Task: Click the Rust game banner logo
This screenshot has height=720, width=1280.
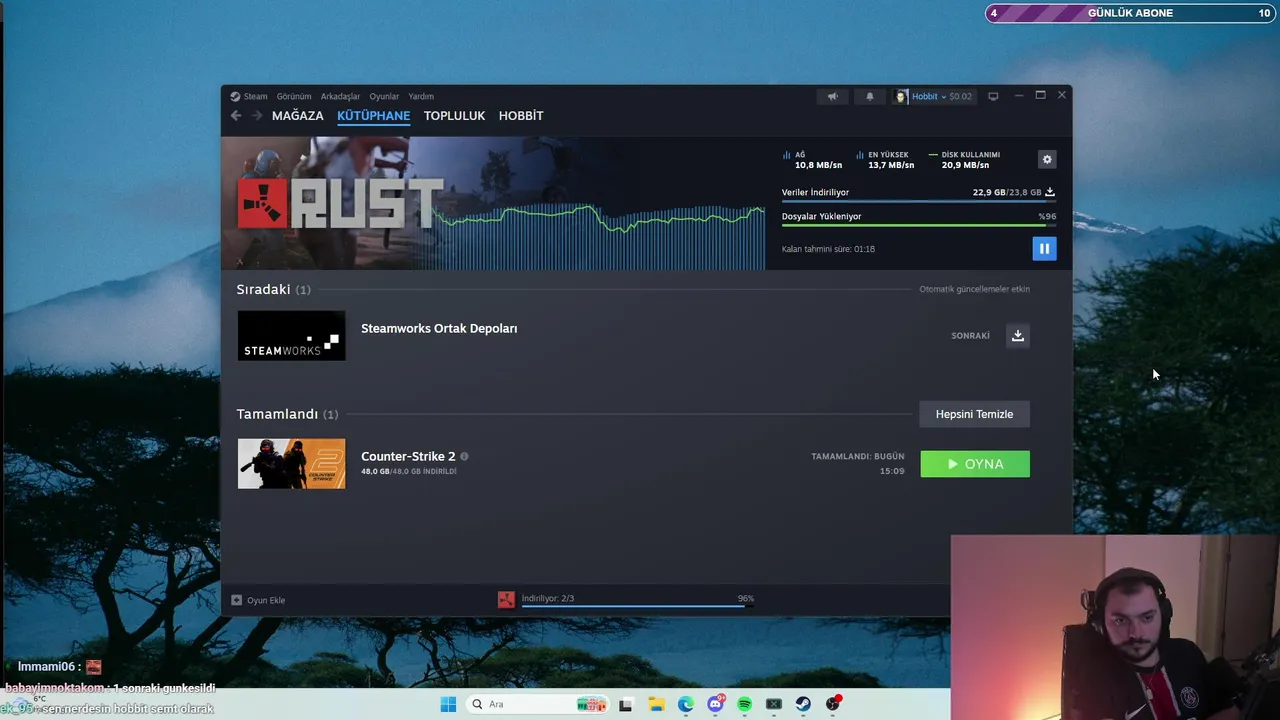Action: (x=340, y=203)
